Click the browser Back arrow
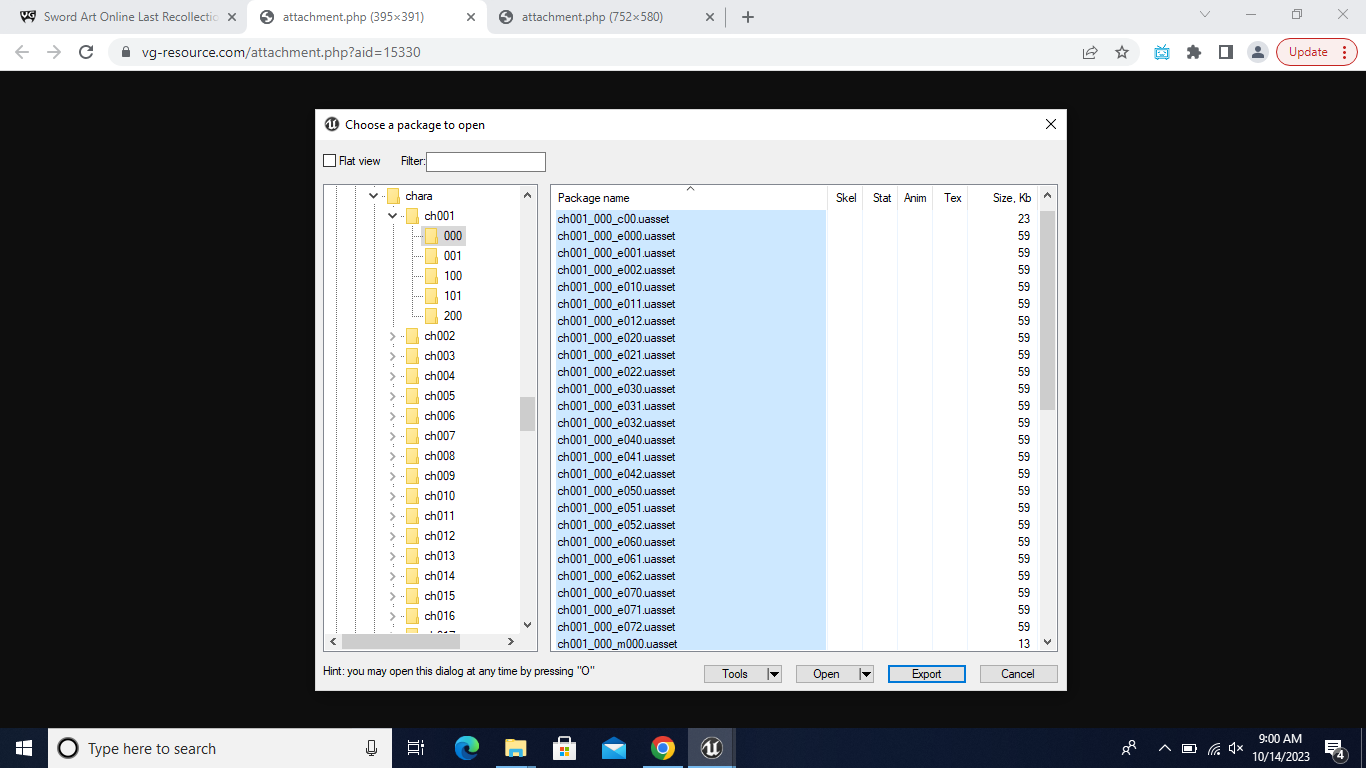 tap(22, 52)
